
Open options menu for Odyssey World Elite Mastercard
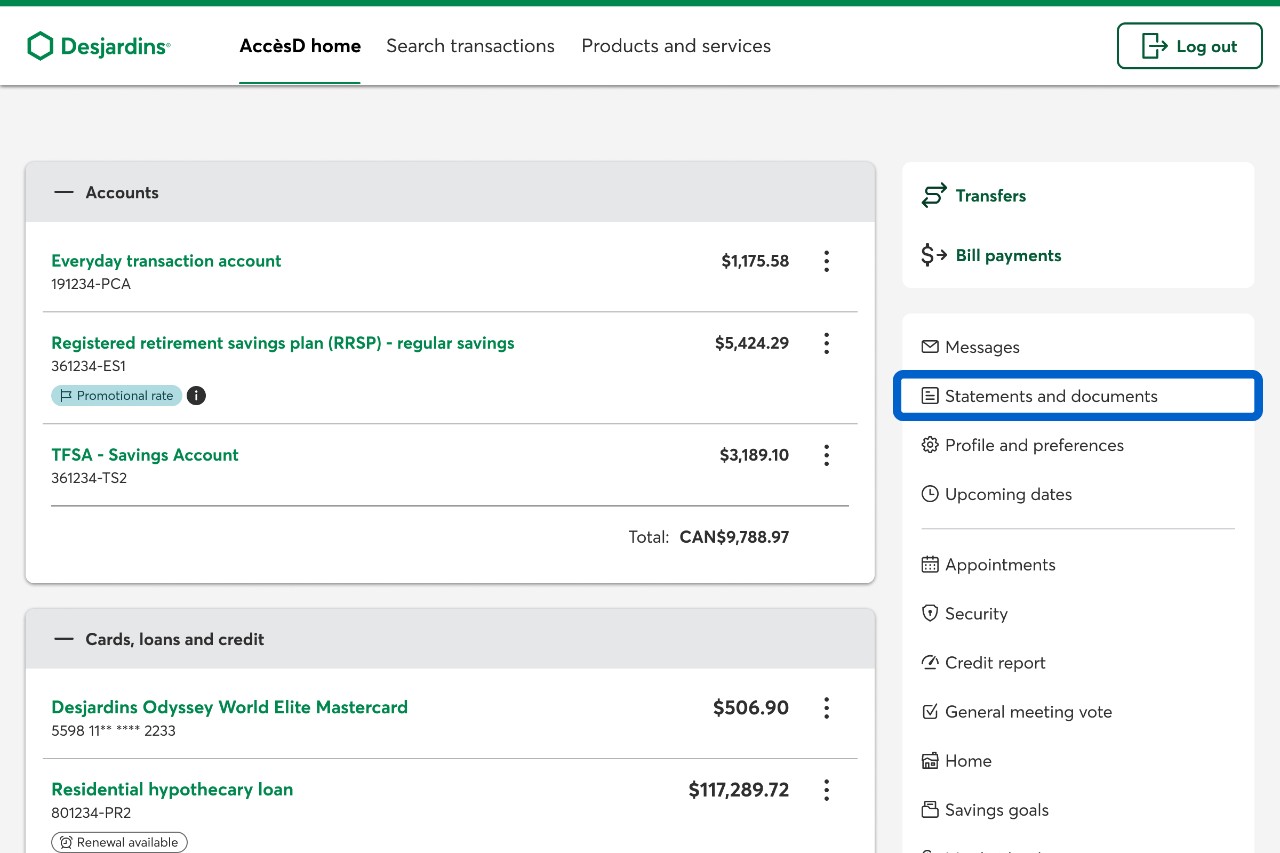click(x=826, y=708)
